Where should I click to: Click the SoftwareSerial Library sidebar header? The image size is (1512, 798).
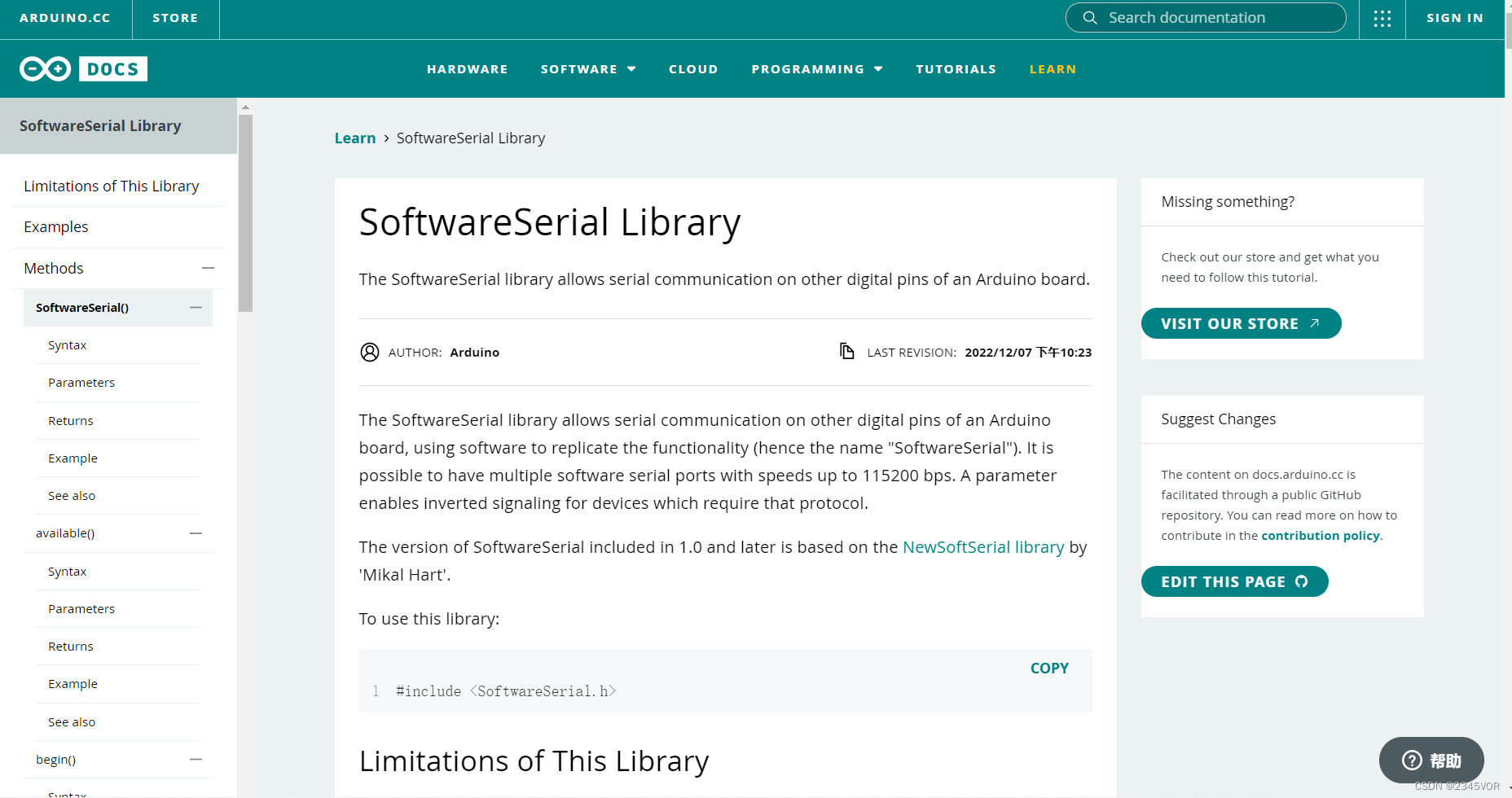(x=118, y=126)
